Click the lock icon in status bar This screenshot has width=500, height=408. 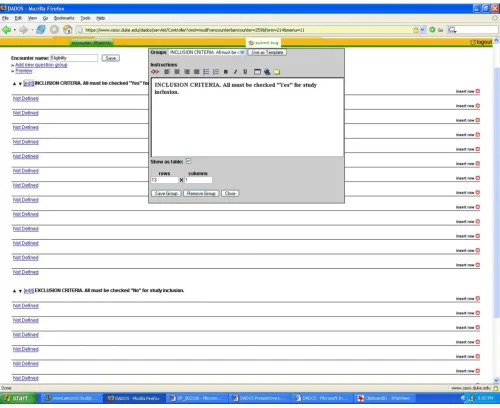click(495, 388)
